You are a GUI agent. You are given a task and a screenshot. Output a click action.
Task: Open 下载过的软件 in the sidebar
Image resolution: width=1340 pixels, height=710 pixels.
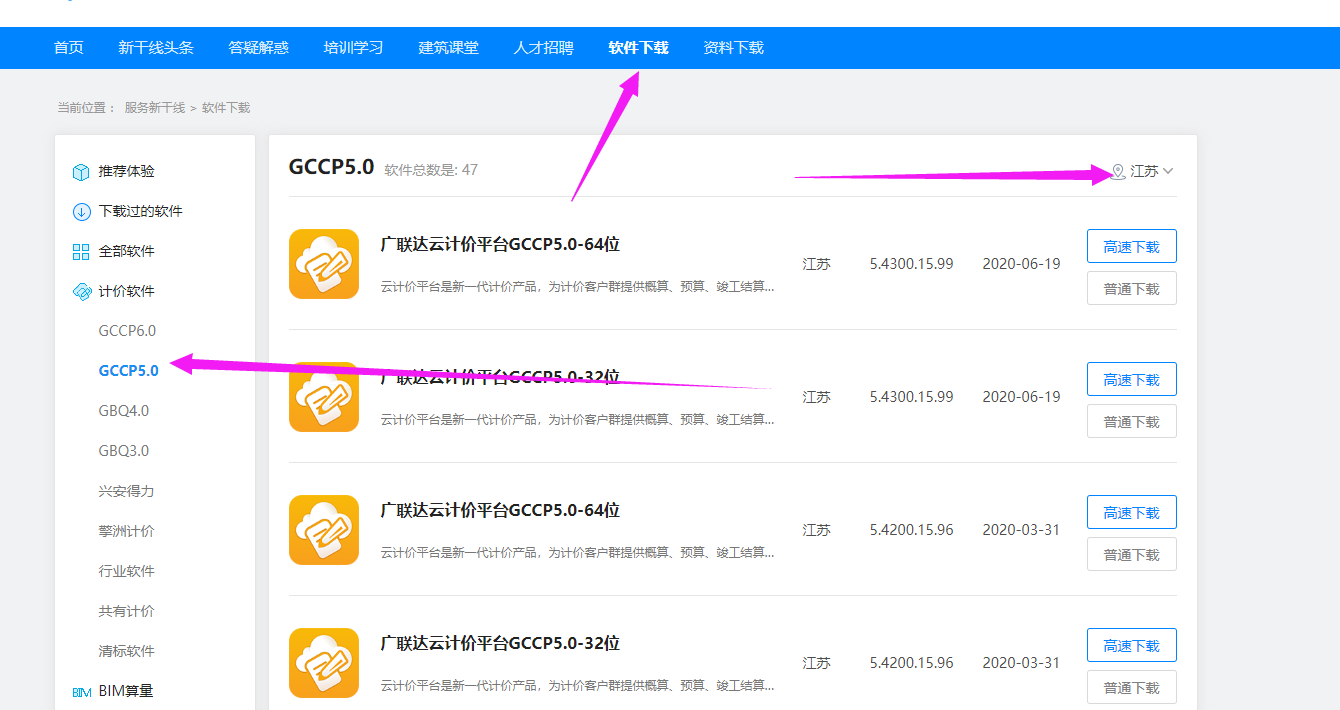click(141, 212)
